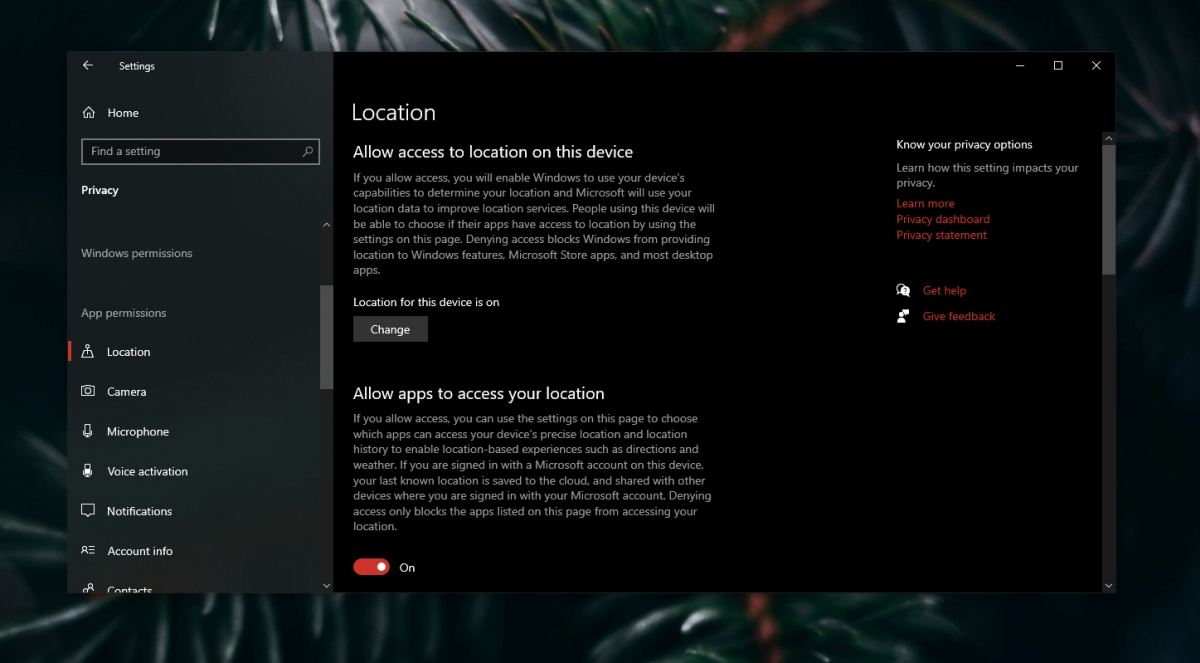This screenshot has height=663, width=1200.
Task: Click 'Know your privacy options' heading
Action: click(x=964, y=145)
